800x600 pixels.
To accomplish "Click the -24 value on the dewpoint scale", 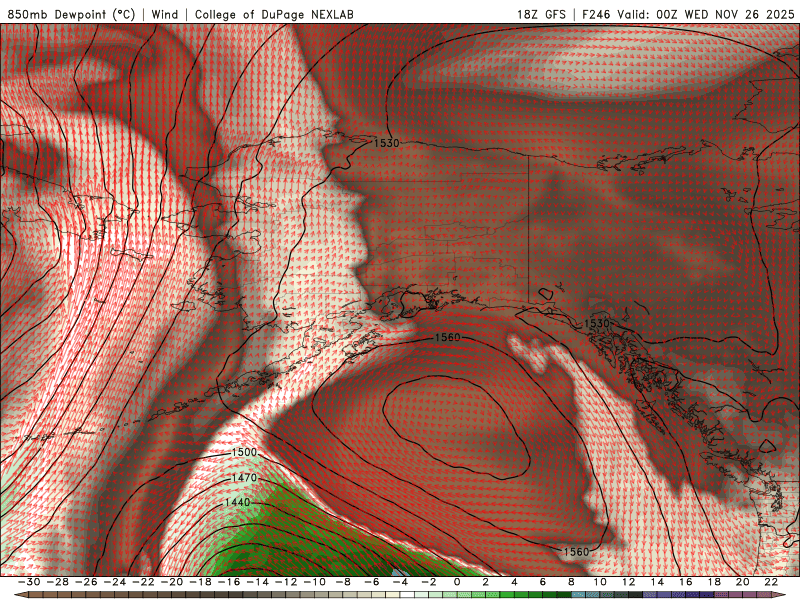I will tap(114, 582).
